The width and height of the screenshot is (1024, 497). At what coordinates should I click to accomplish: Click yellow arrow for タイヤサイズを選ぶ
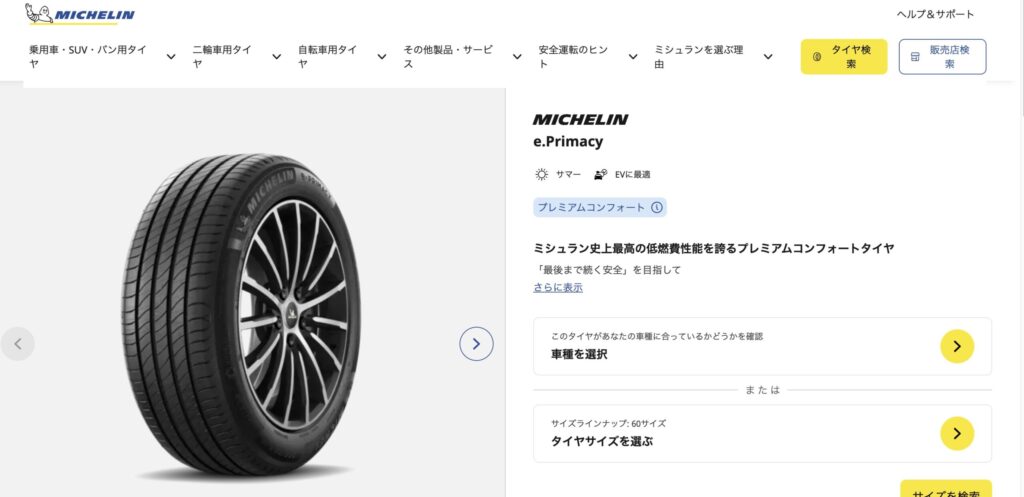[957, 433]
